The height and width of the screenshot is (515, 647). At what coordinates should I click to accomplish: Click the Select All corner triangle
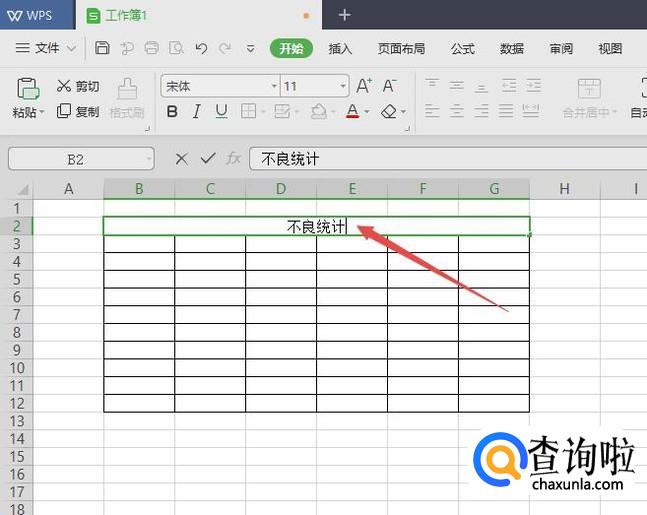(x=23, y=189)
